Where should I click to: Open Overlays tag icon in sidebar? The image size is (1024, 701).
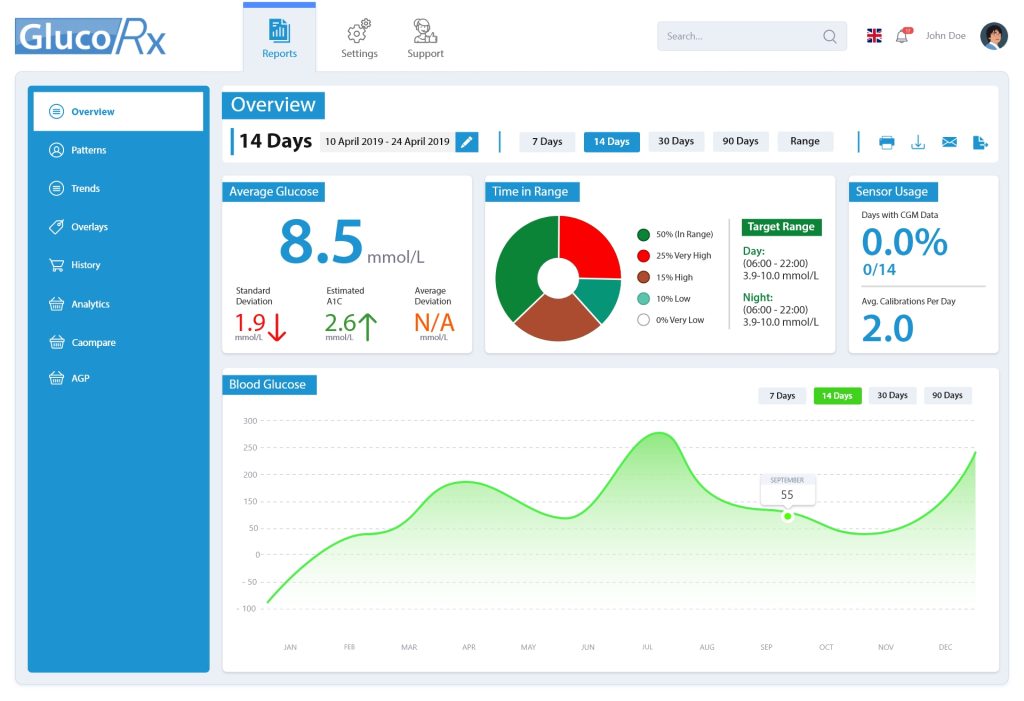click(x=56, y=227)
